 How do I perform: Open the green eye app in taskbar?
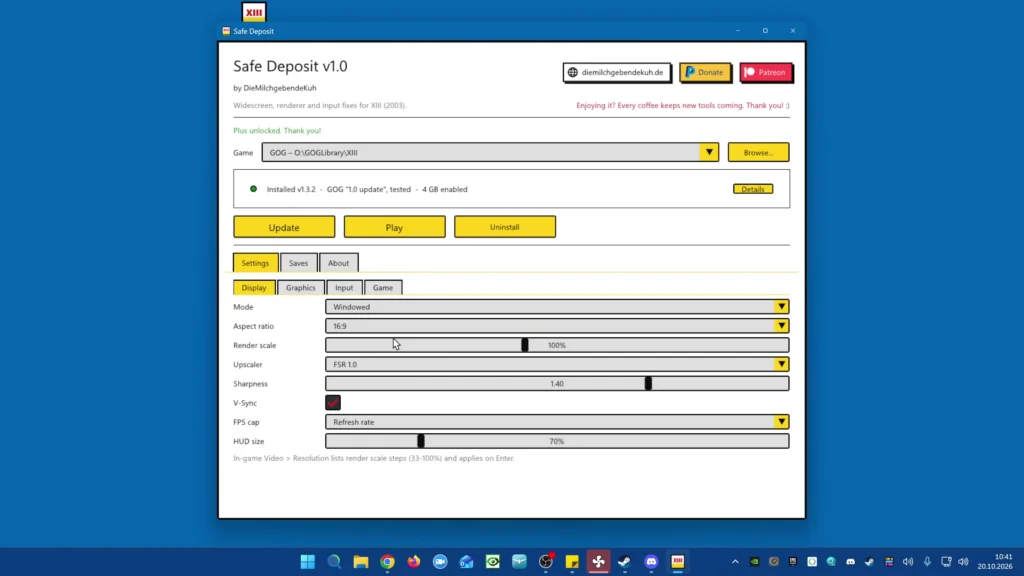[x=493, y=562]
